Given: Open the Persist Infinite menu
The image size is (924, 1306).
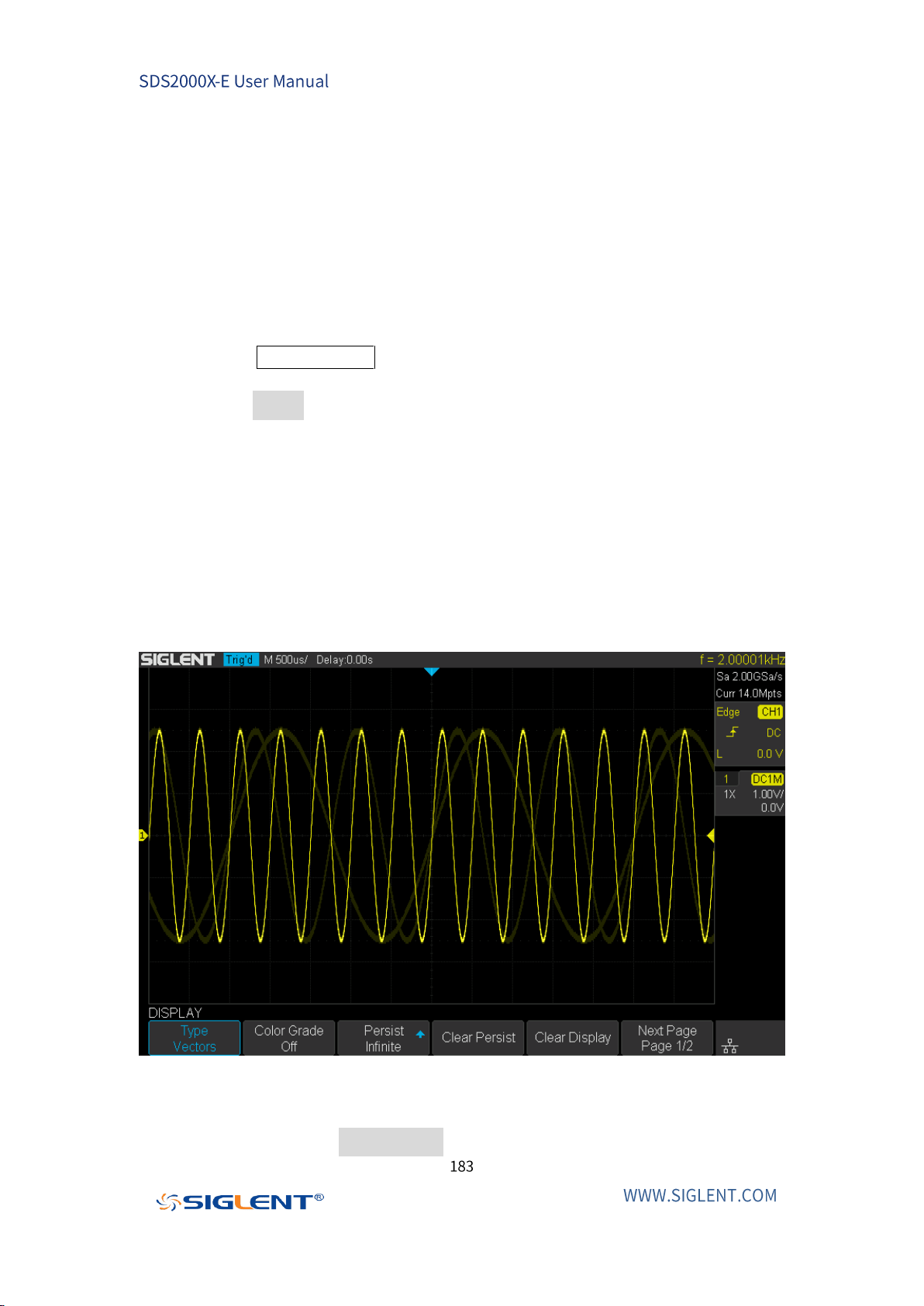Looking at the screenshot, I should click(383, 1038).
